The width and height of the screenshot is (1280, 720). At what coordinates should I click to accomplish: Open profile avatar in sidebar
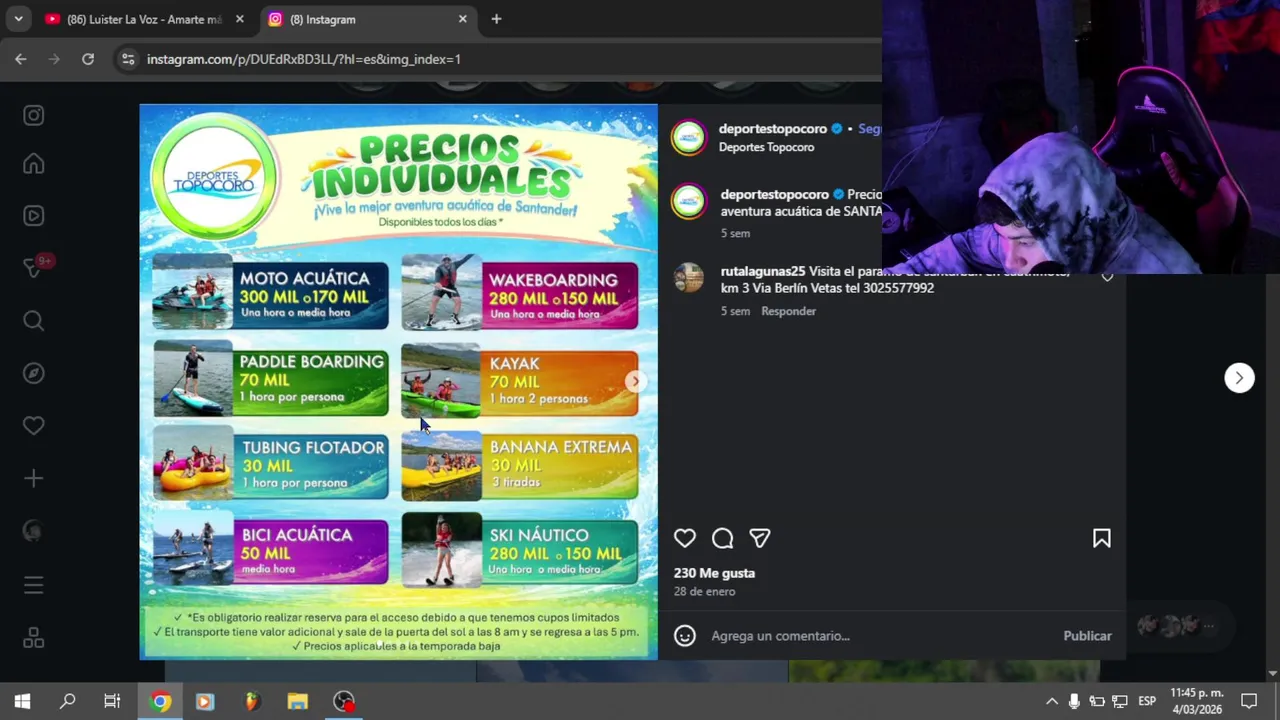click(x=33, y=532)
